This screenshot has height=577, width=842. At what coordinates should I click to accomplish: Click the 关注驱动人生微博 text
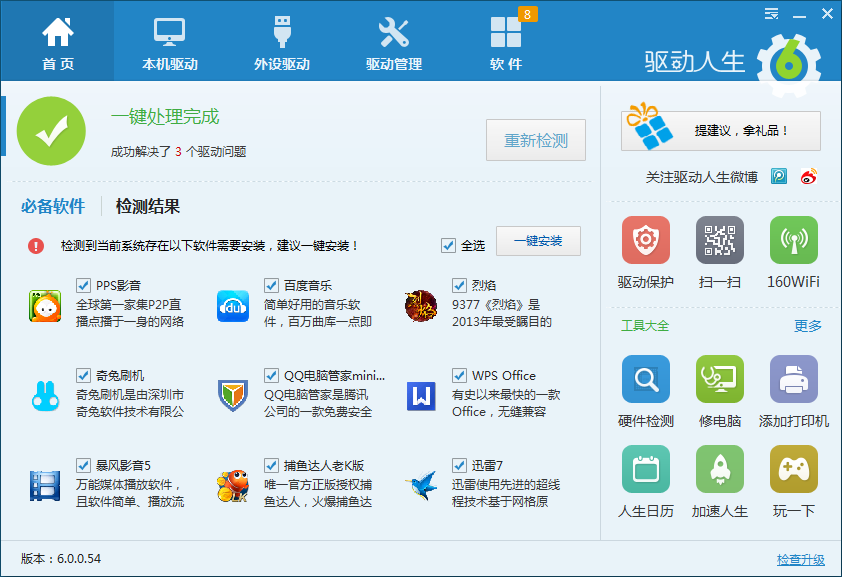701,177
